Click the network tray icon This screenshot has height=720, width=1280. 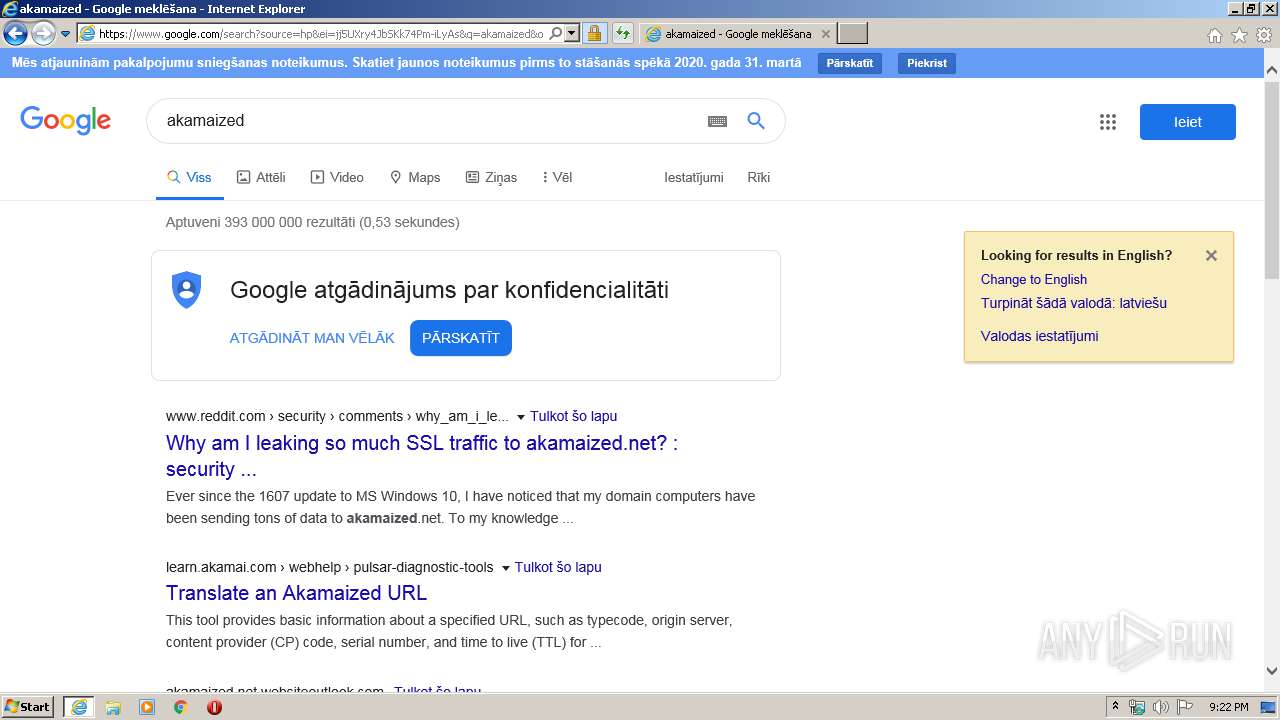click(x=1137, y=707)
